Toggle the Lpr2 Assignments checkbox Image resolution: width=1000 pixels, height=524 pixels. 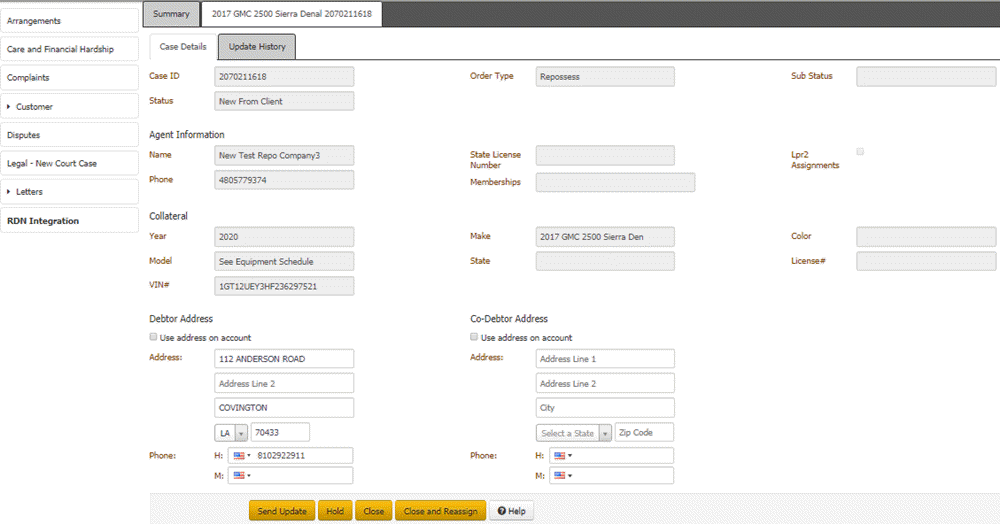(x=860, y=152)
